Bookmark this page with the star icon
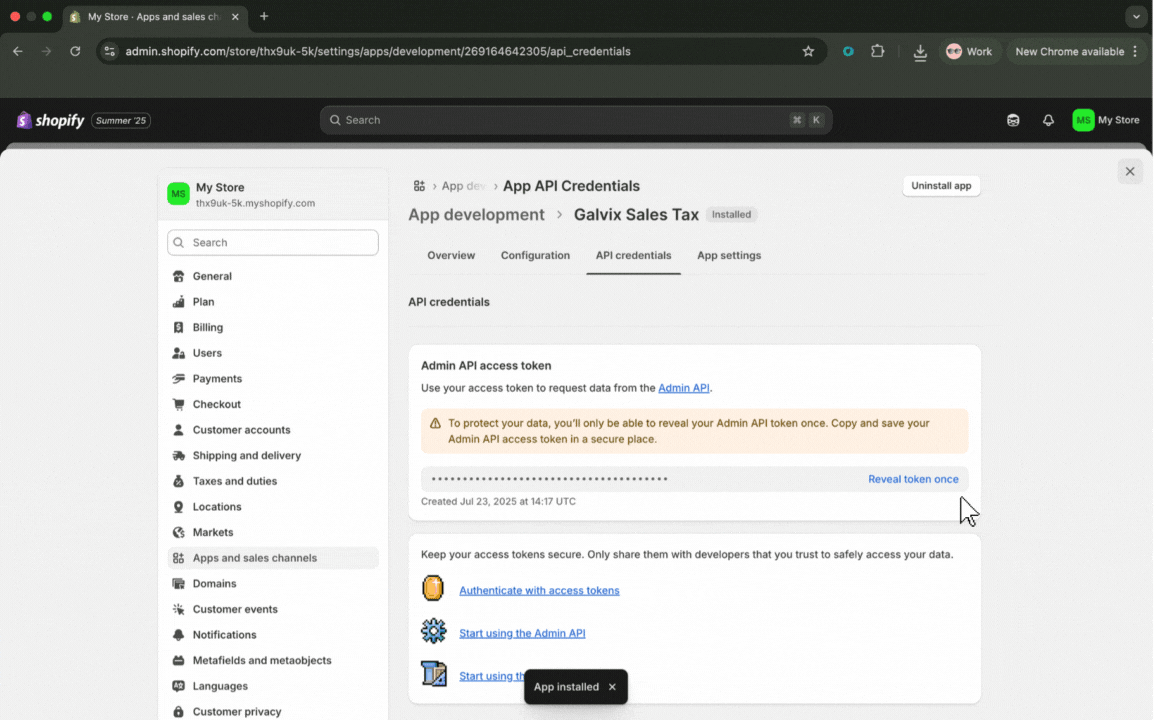Viewport: 1154px width, 720px height. [x=808, y=52]
